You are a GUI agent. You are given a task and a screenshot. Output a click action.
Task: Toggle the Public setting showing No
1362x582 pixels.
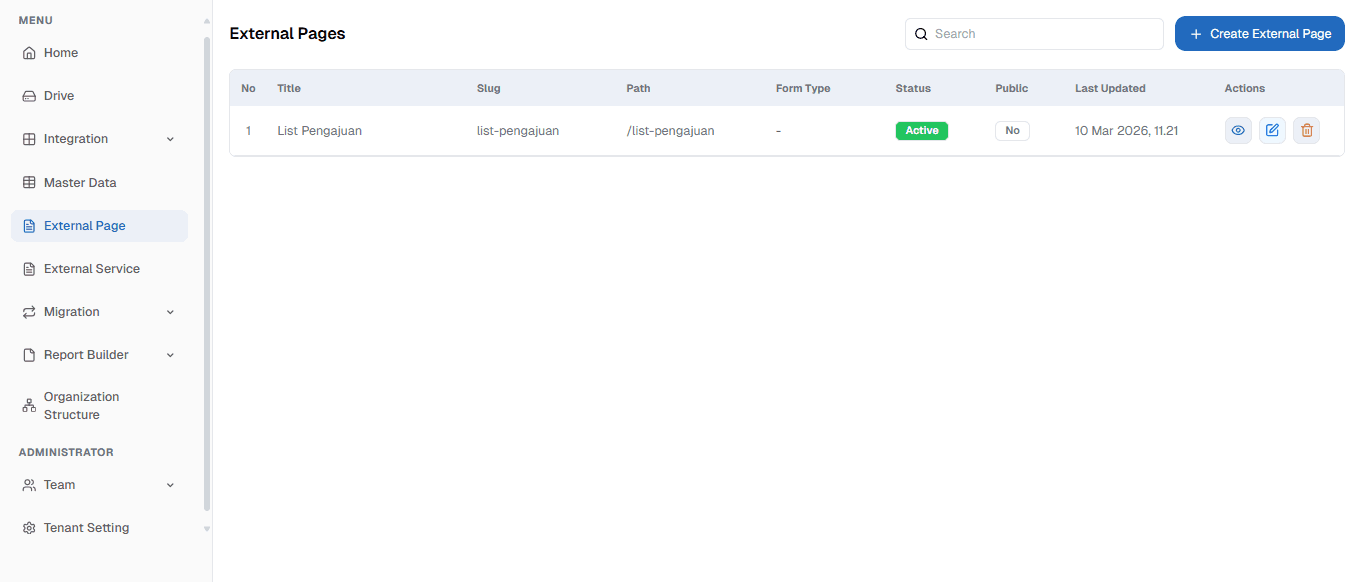click(1012, 130)
